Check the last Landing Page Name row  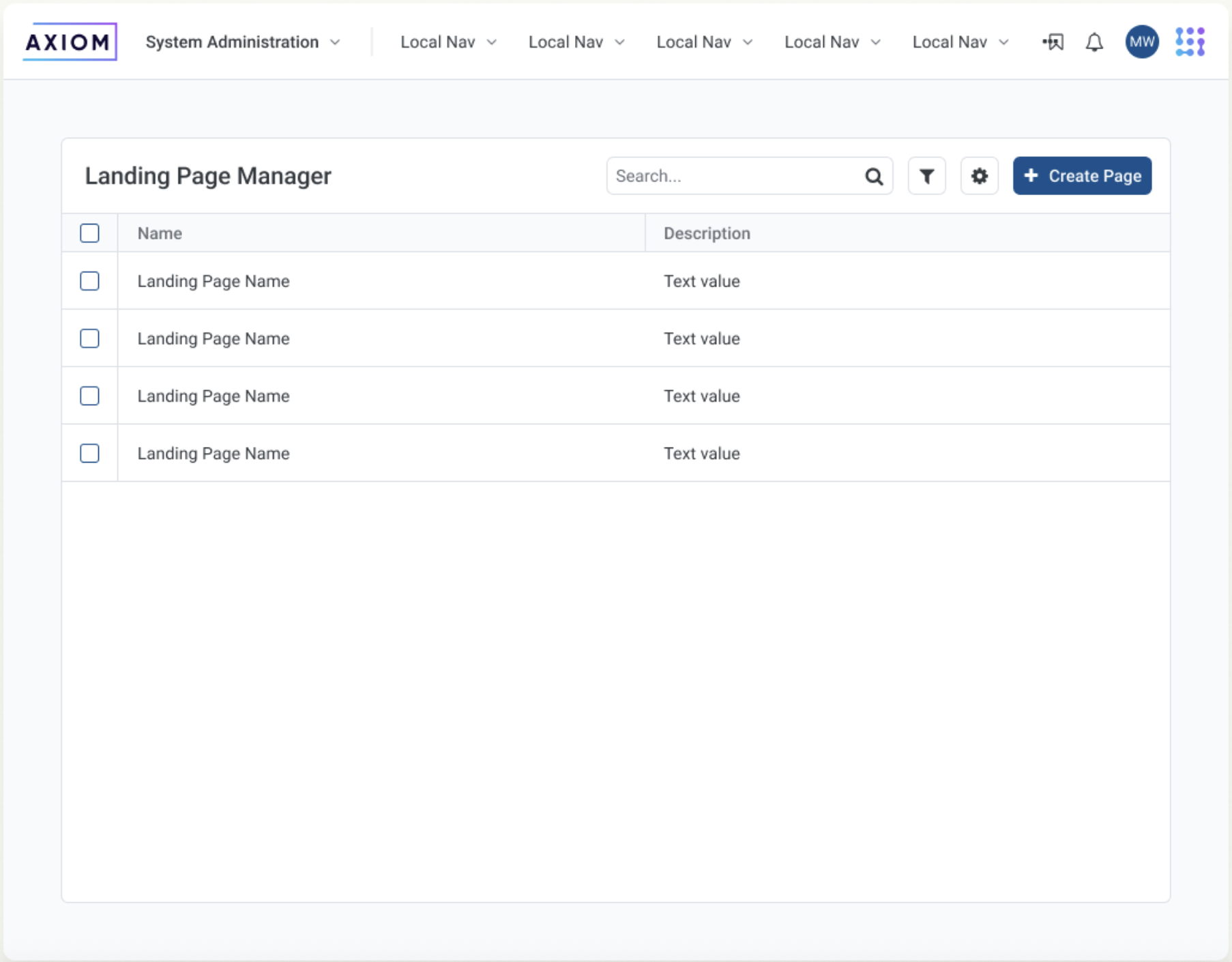pos(89,453)
